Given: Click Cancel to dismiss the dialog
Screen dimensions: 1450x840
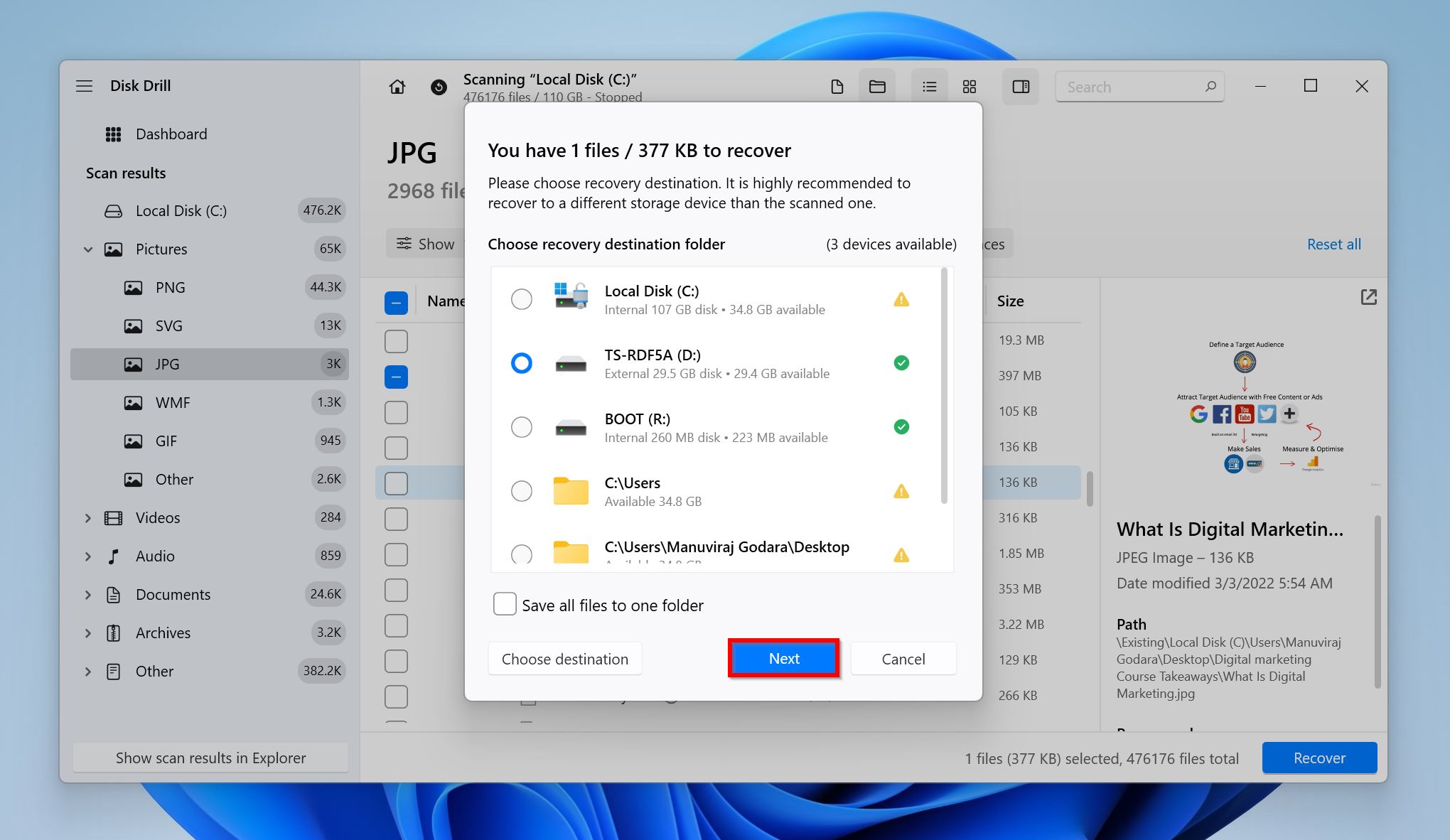Looking at the screenshot, I should (902, 658).
